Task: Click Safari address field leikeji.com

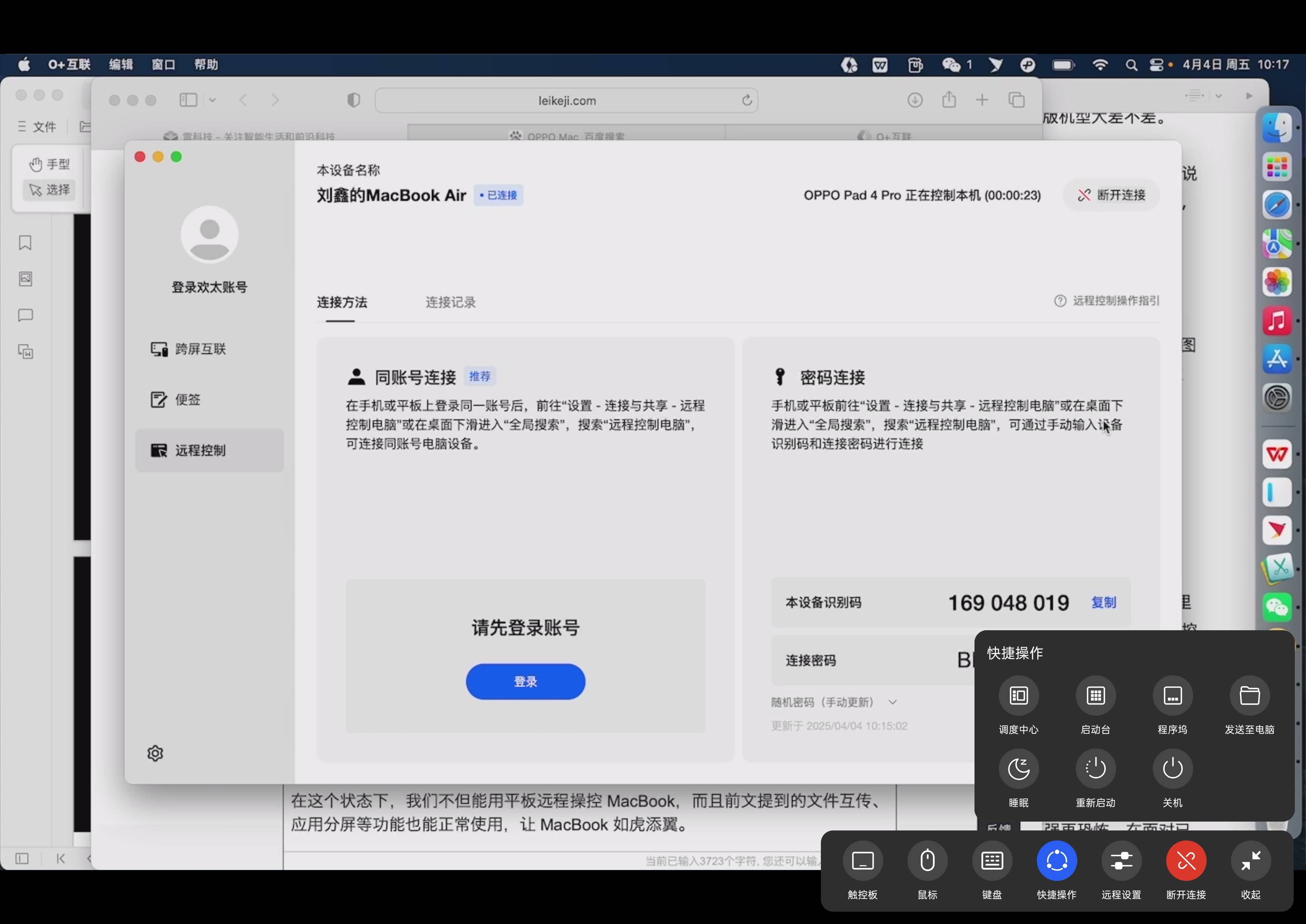Action: [x=566, y=101]
